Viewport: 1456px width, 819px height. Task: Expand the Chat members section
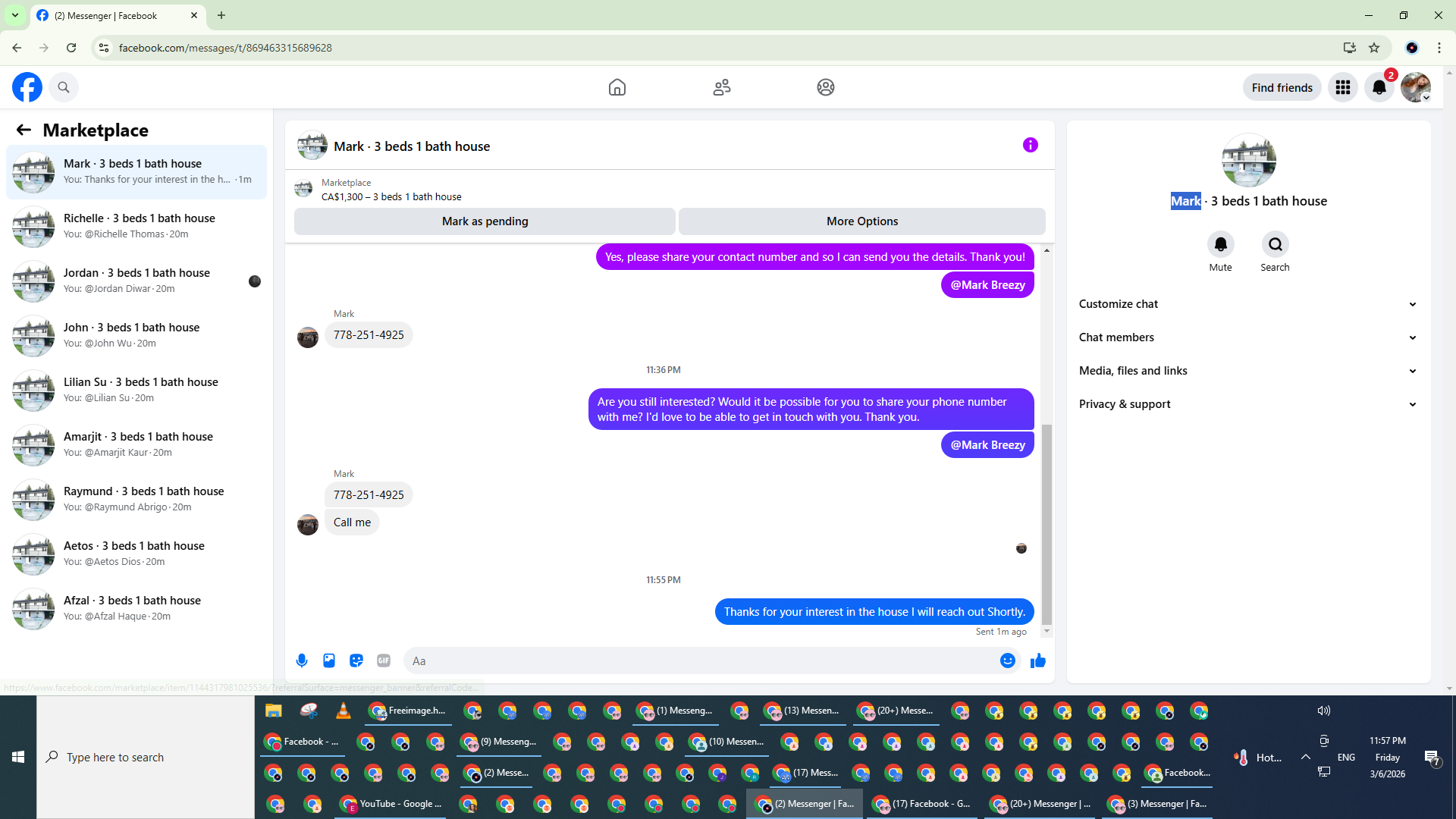[1248, 337]
